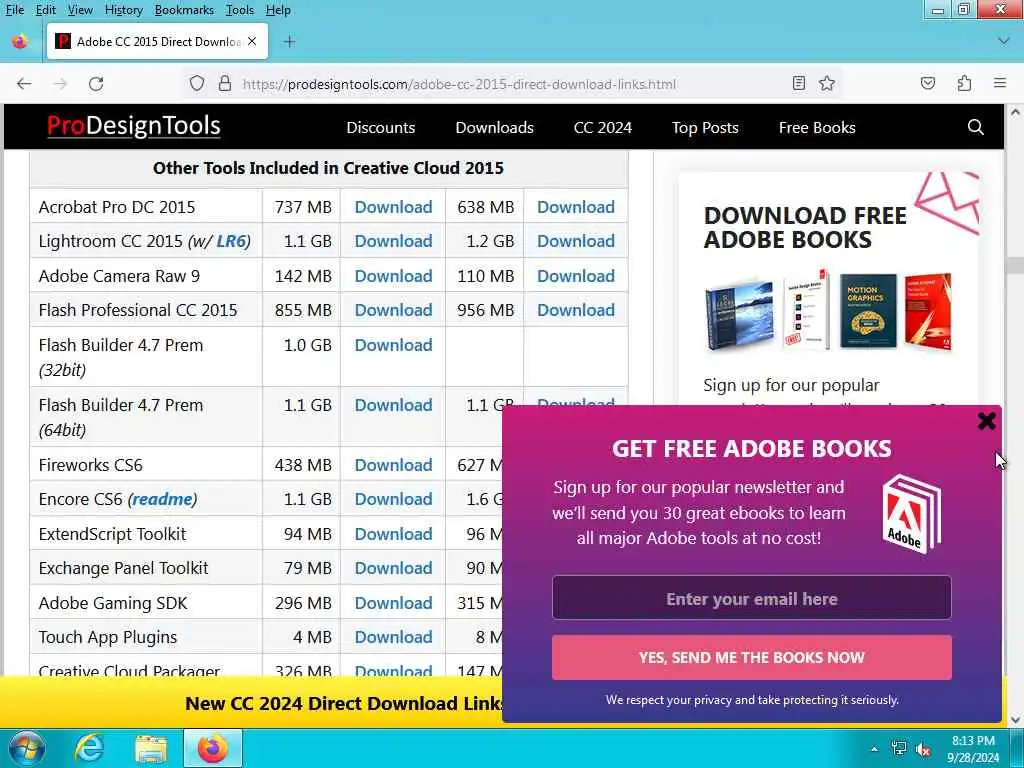Click the free Adobe books cover thumbnails
Viewport: 1024px width, 768px height.
point(828,312)
